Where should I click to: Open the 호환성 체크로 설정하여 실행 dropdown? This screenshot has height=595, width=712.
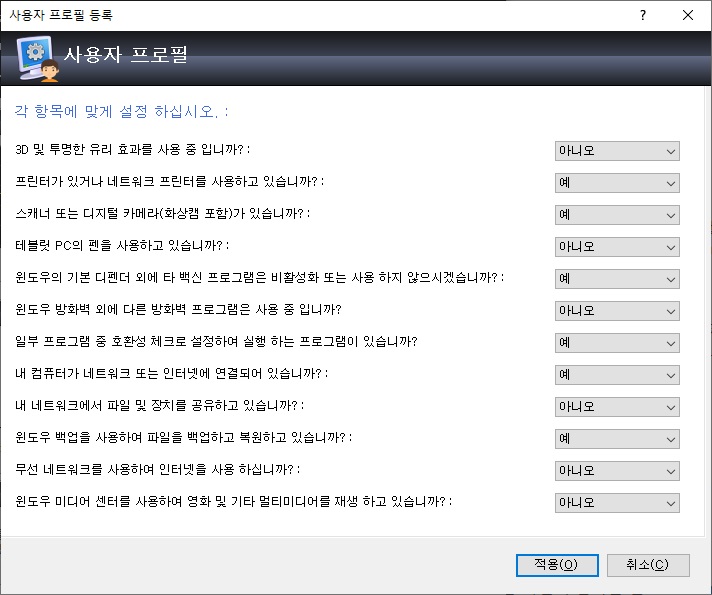tap(617, 343)
